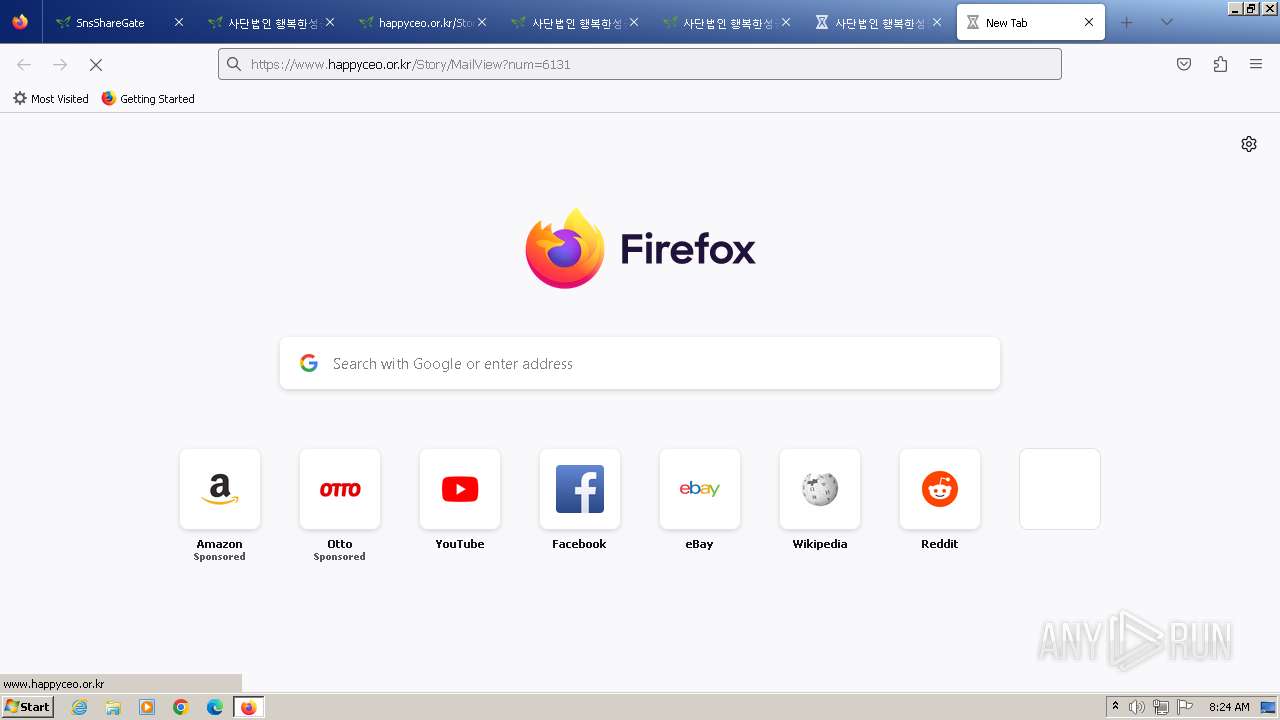The image size is (1280, 720).
Task: Open Getting Started bookmark
Action: click(x=148, y=99)
